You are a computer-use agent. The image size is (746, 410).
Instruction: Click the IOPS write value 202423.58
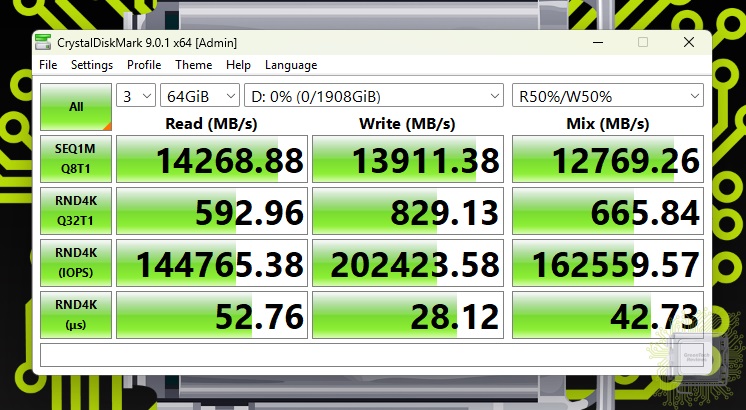[x=408, y=263]
